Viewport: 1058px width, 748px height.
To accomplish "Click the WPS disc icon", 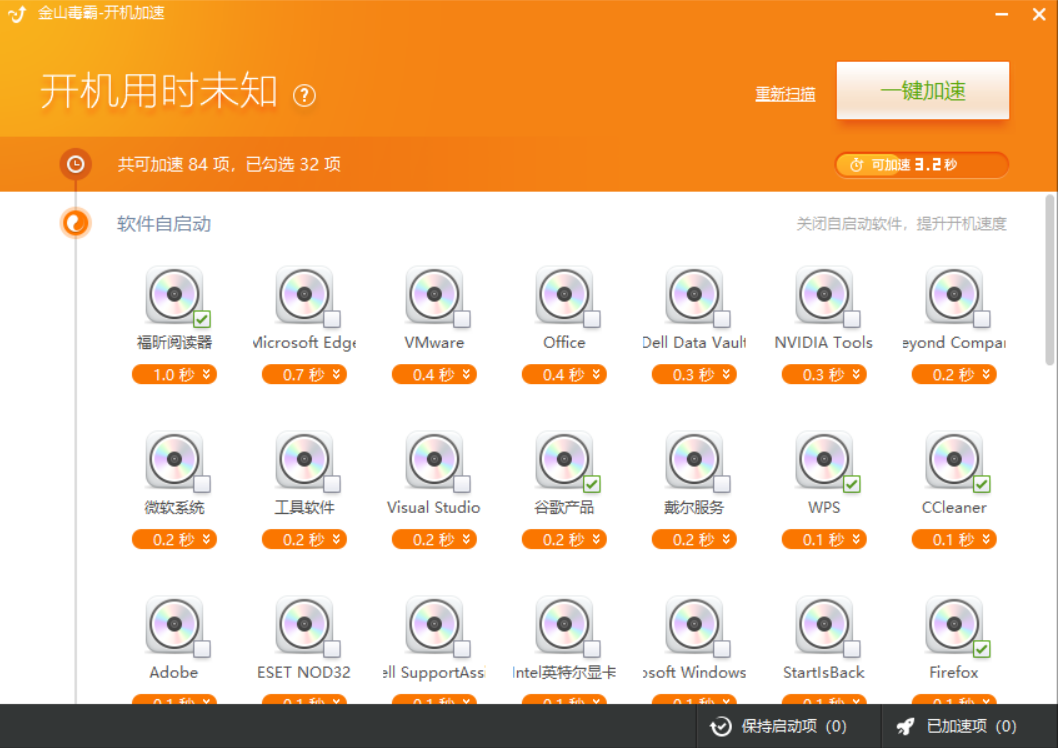I will 824,460.
